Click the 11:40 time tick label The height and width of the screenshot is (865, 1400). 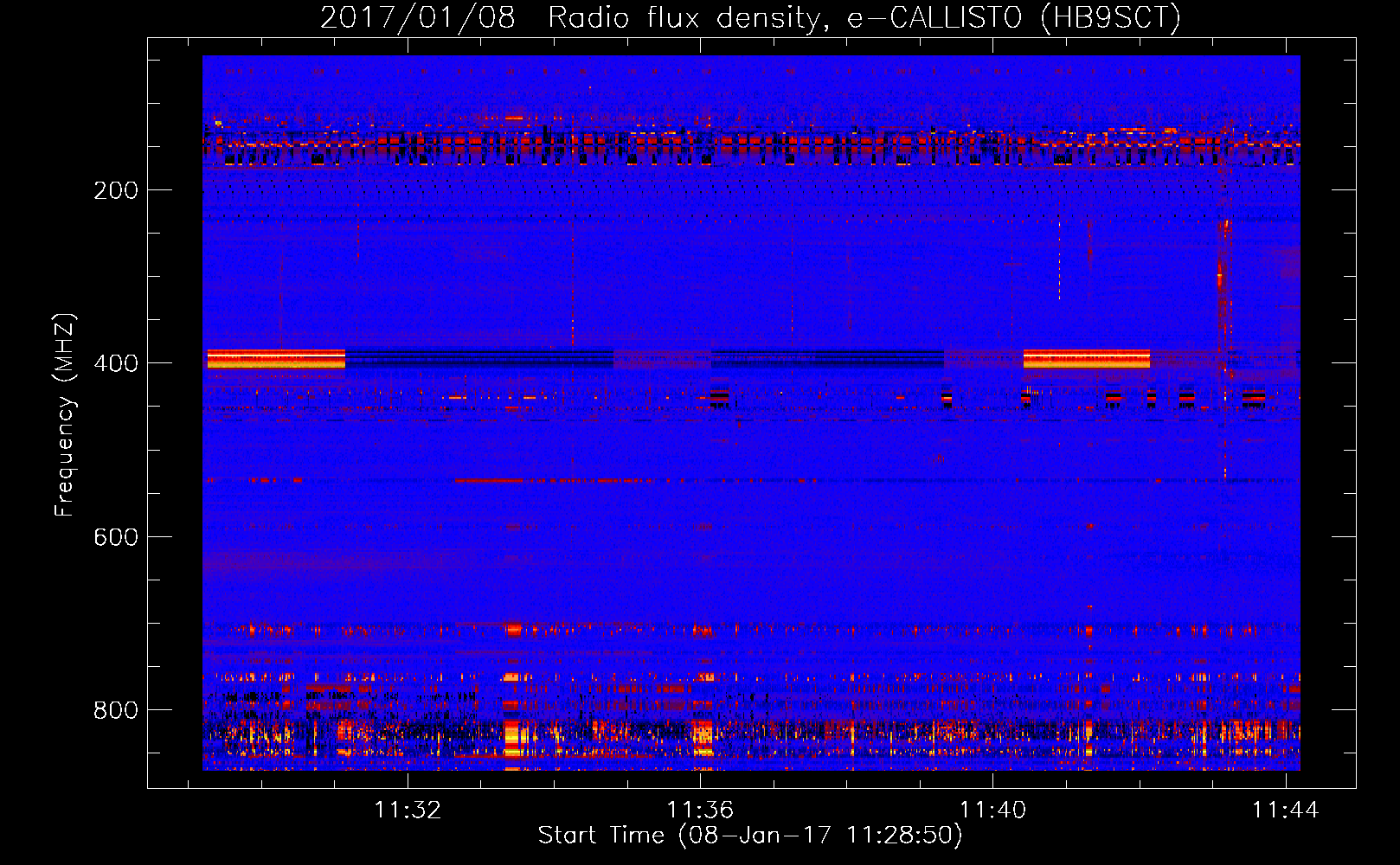coord(992,810)
